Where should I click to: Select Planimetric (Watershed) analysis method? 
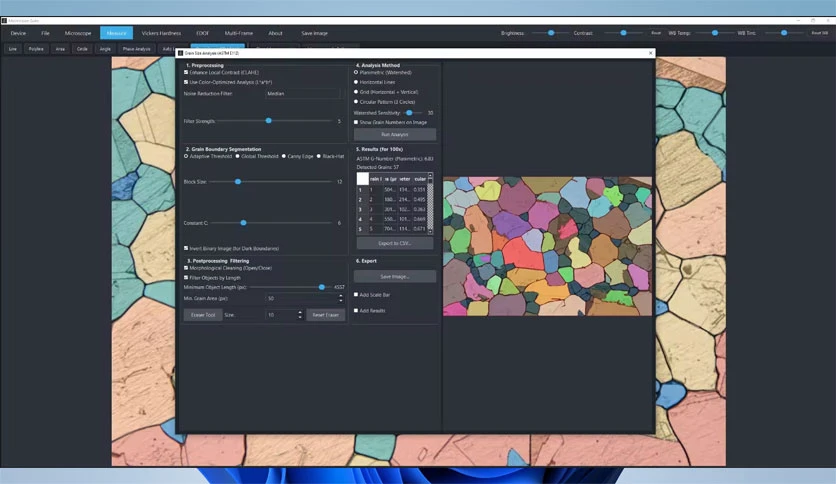click(356, 72)
